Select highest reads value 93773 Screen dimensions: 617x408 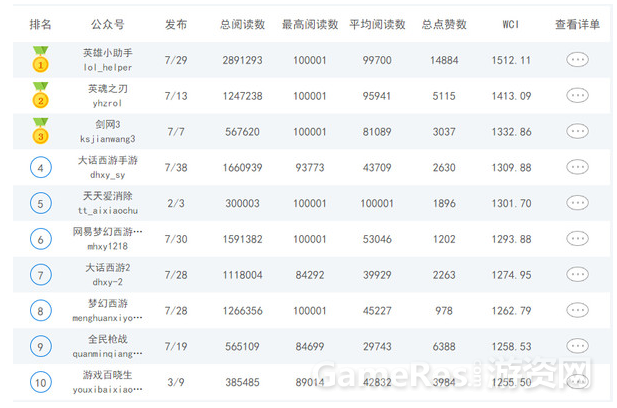coord(310,168)
